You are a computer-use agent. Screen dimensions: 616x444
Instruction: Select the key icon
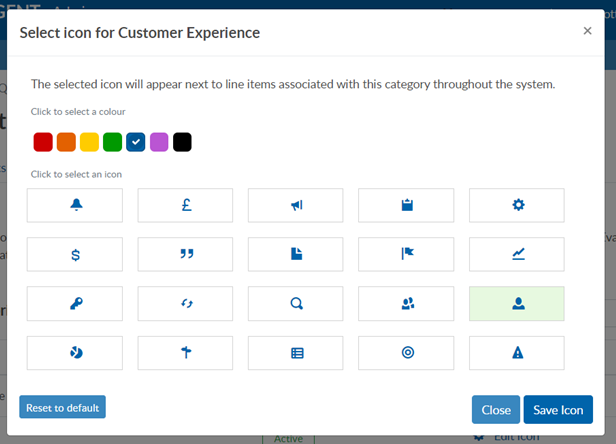click(x=76, y=303)
